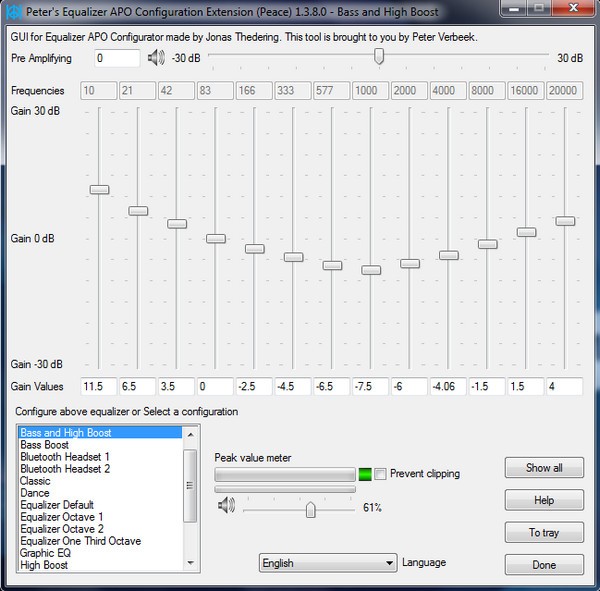Click the 1000 Hz gain slider handle
Viewport: 600px width, 591px height.
371,270
